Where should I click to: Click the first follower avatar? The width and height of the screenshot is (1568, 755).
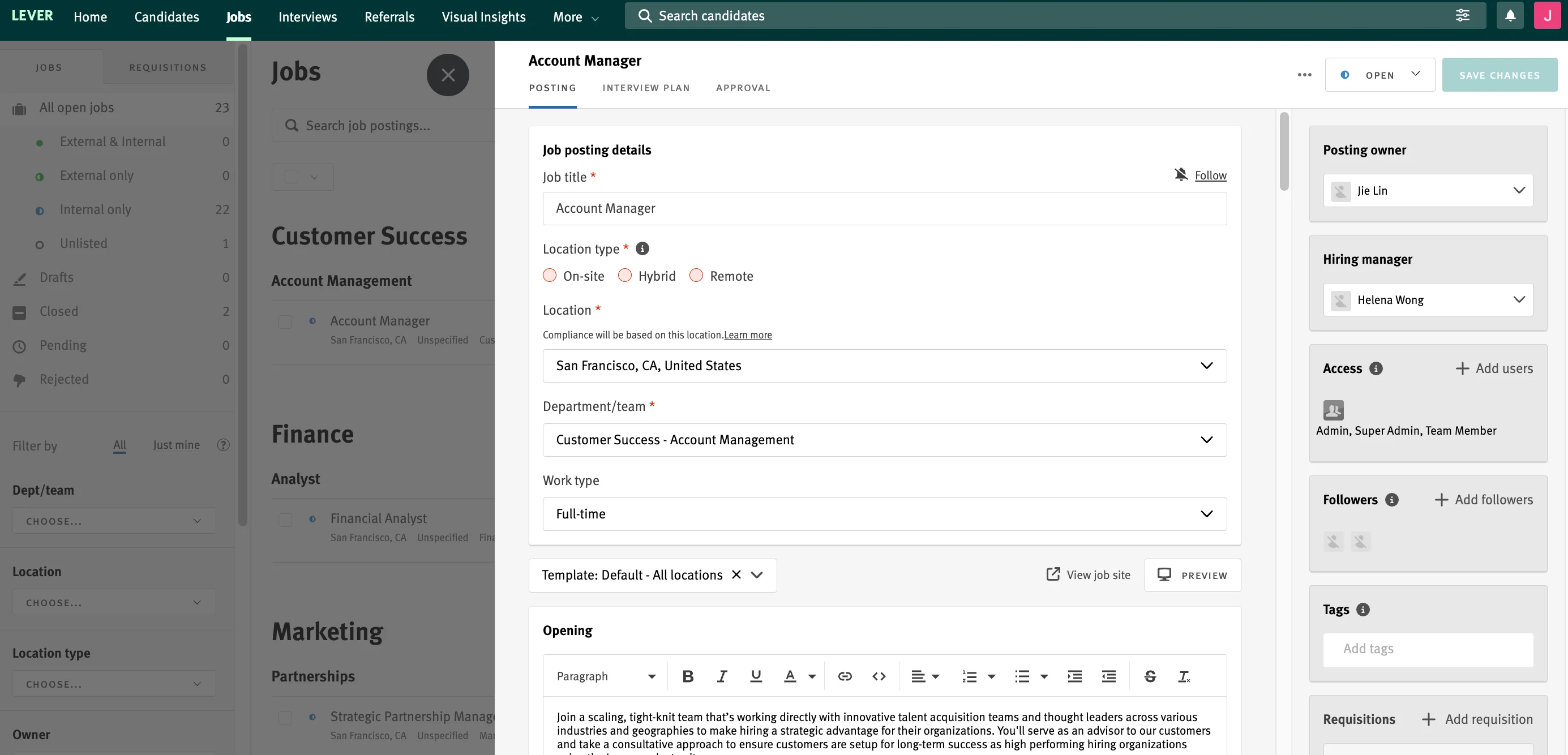click(x=1334, y=542)
